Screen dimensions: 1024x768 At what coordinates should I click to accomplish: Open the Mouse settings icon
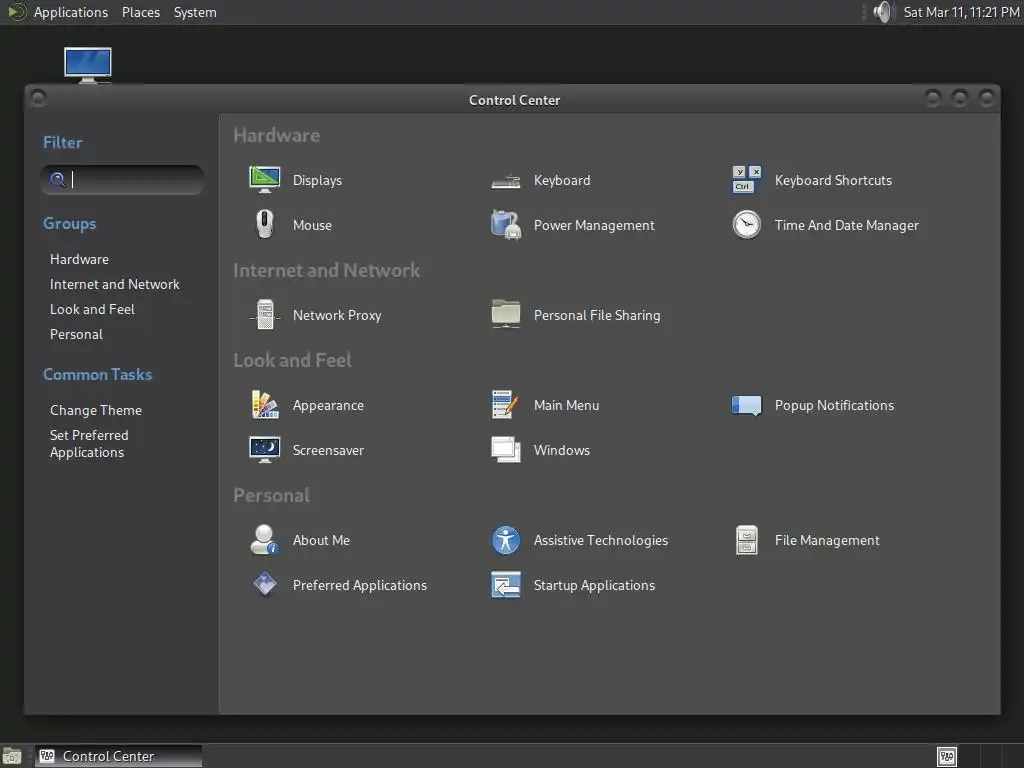(264, 225)
